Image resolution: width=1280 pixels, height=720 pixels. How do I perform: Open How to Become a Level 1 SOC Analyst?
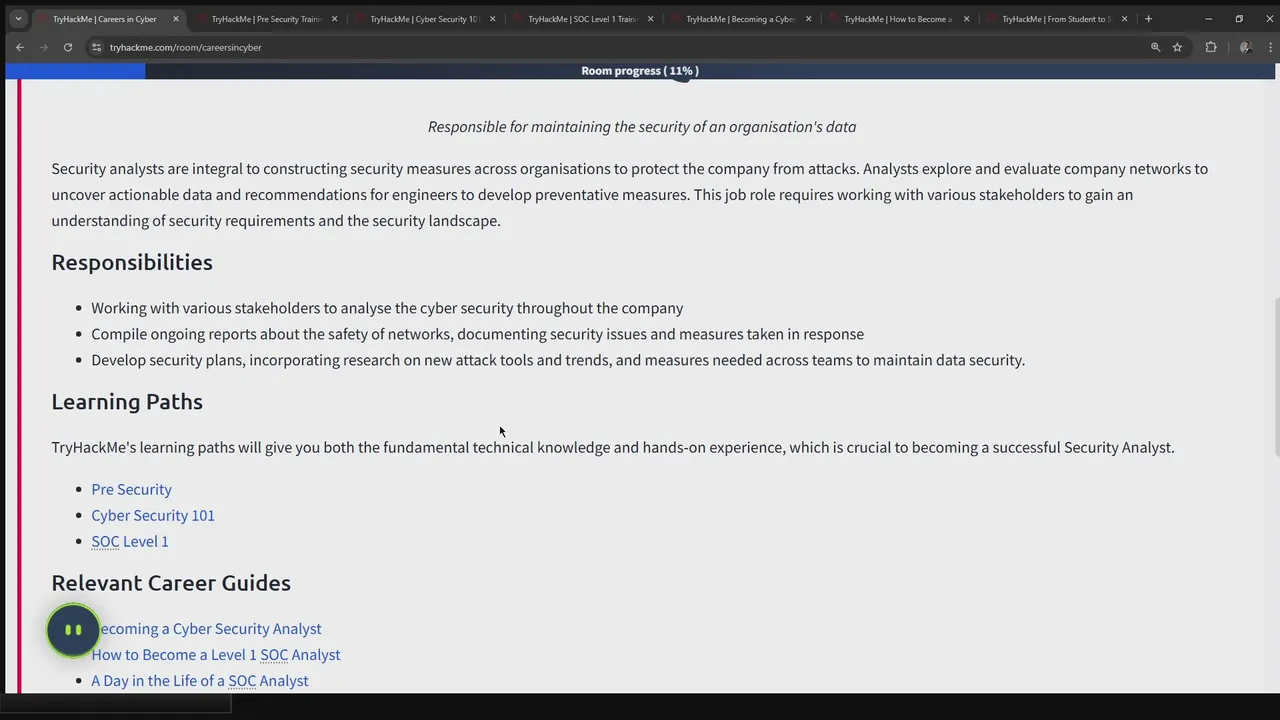[216, 655]
